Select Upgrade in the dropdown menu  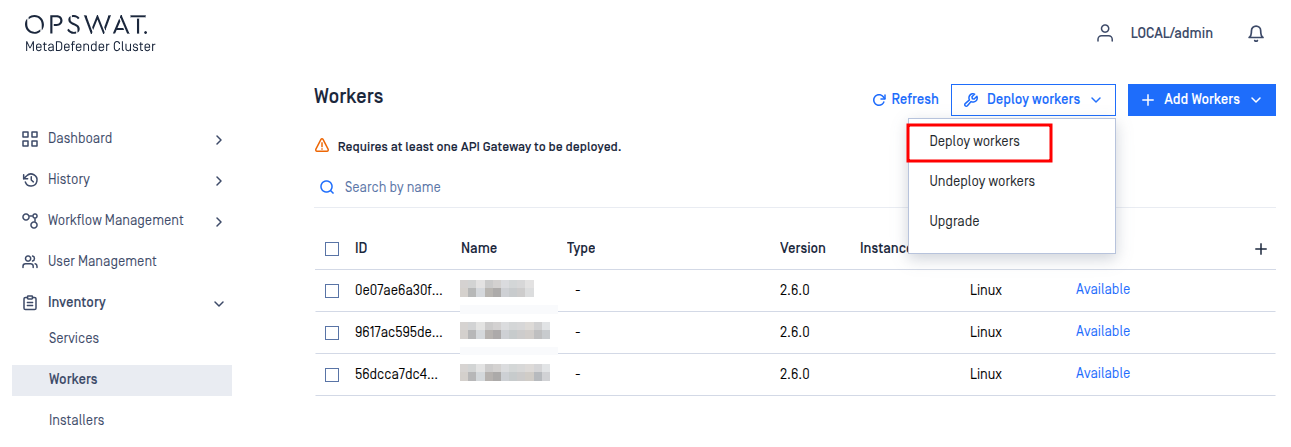click(954, 221)
